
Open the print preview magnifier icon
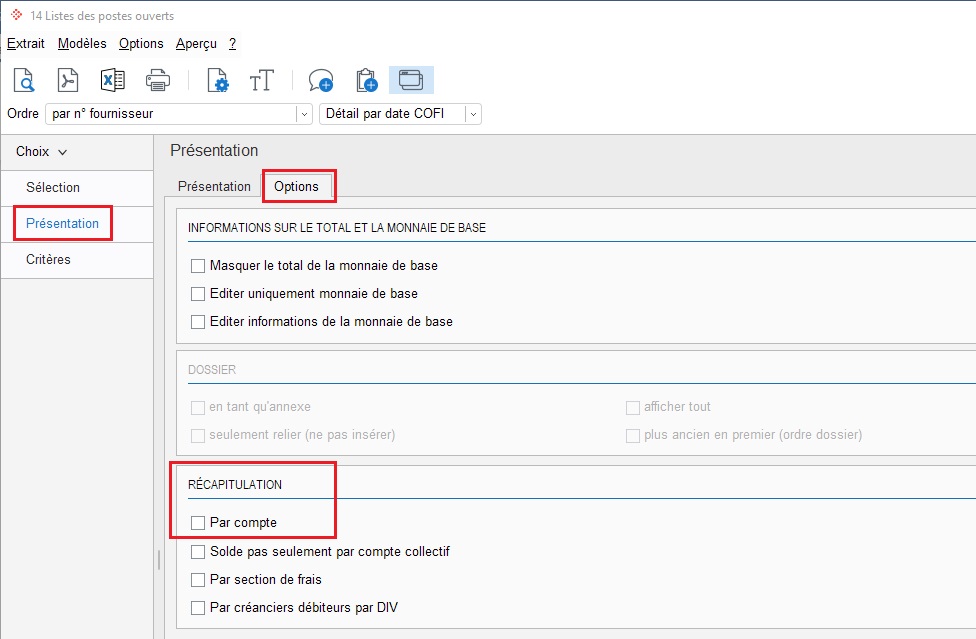[24, 80]
